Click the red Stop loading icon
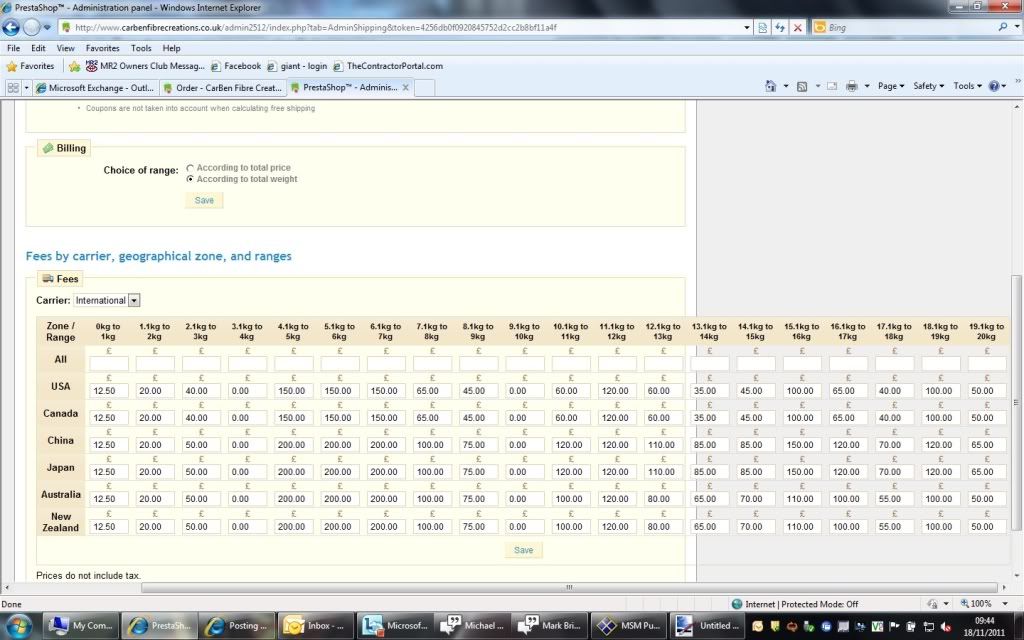Screen dimensions: 1024x640 (797, 28)
